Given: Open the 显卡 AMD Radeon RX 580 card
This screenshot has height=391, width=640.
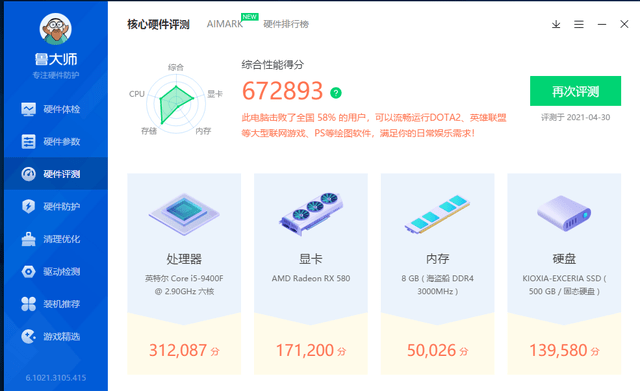Looking at the screenshot, I should [311, 274].
